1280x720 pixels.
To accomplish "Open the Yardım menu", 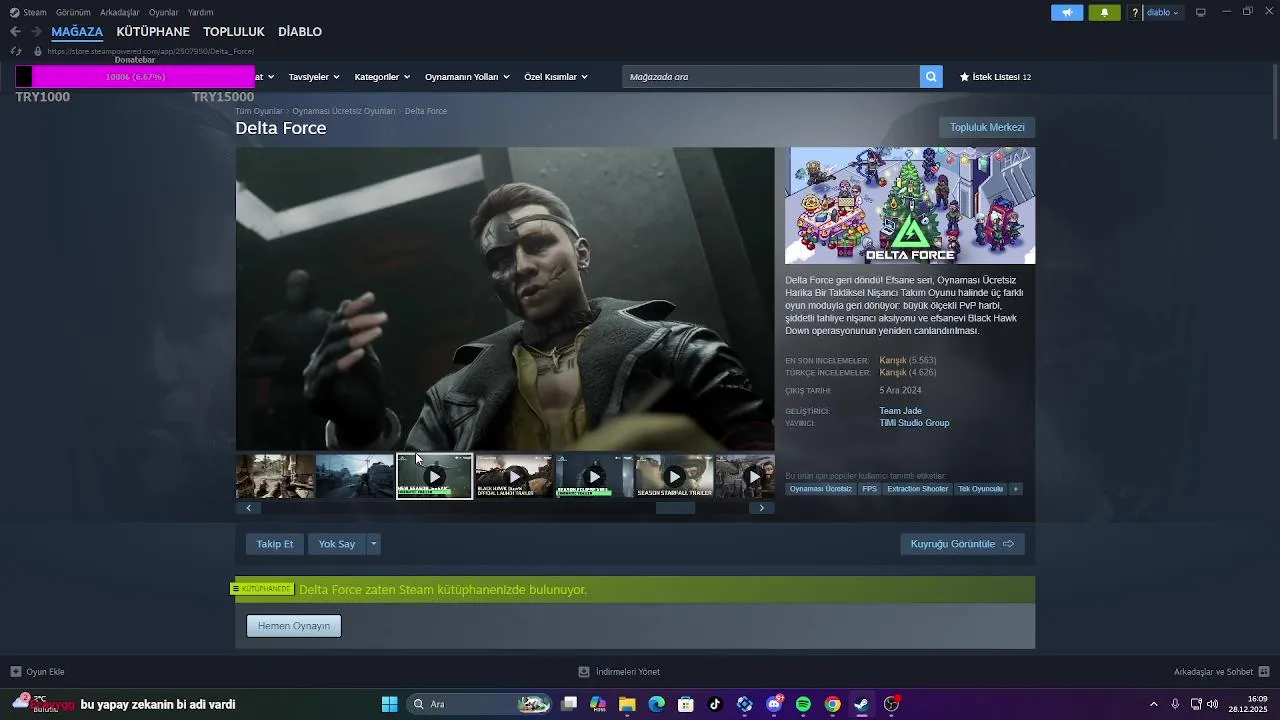I will click(x=200, y=12).
